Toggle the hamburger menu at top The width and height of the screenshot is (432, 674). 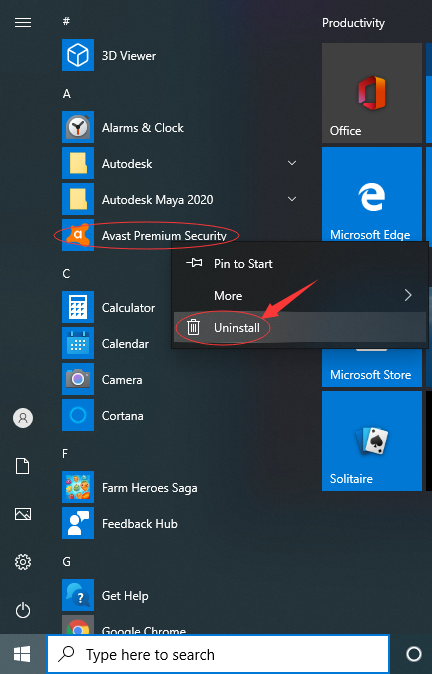click(x=23, y=22)
